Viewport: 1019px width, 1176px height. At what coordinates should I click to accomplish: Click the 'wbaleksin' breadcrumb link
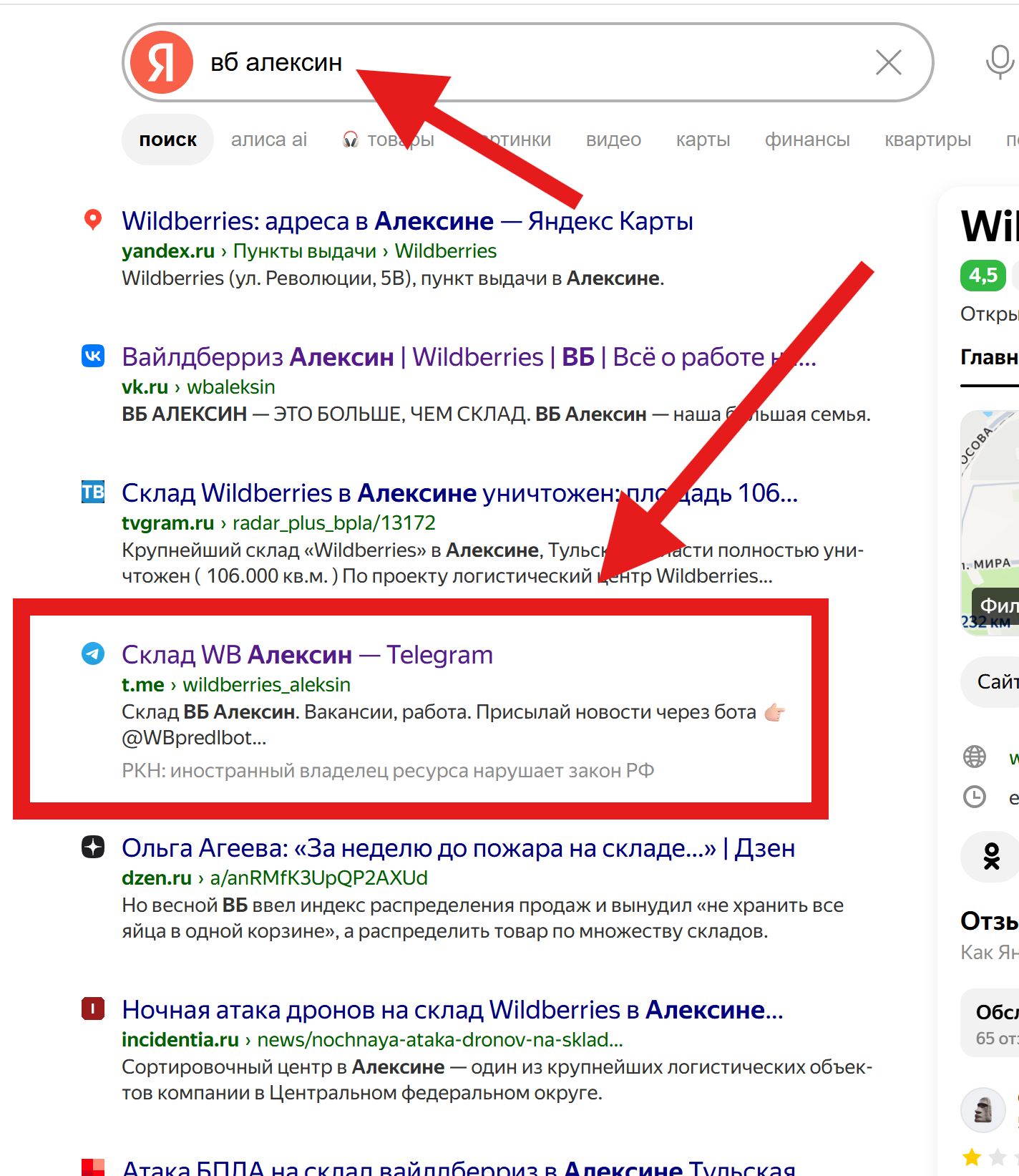pyautogui.click(x=231, y=387)
